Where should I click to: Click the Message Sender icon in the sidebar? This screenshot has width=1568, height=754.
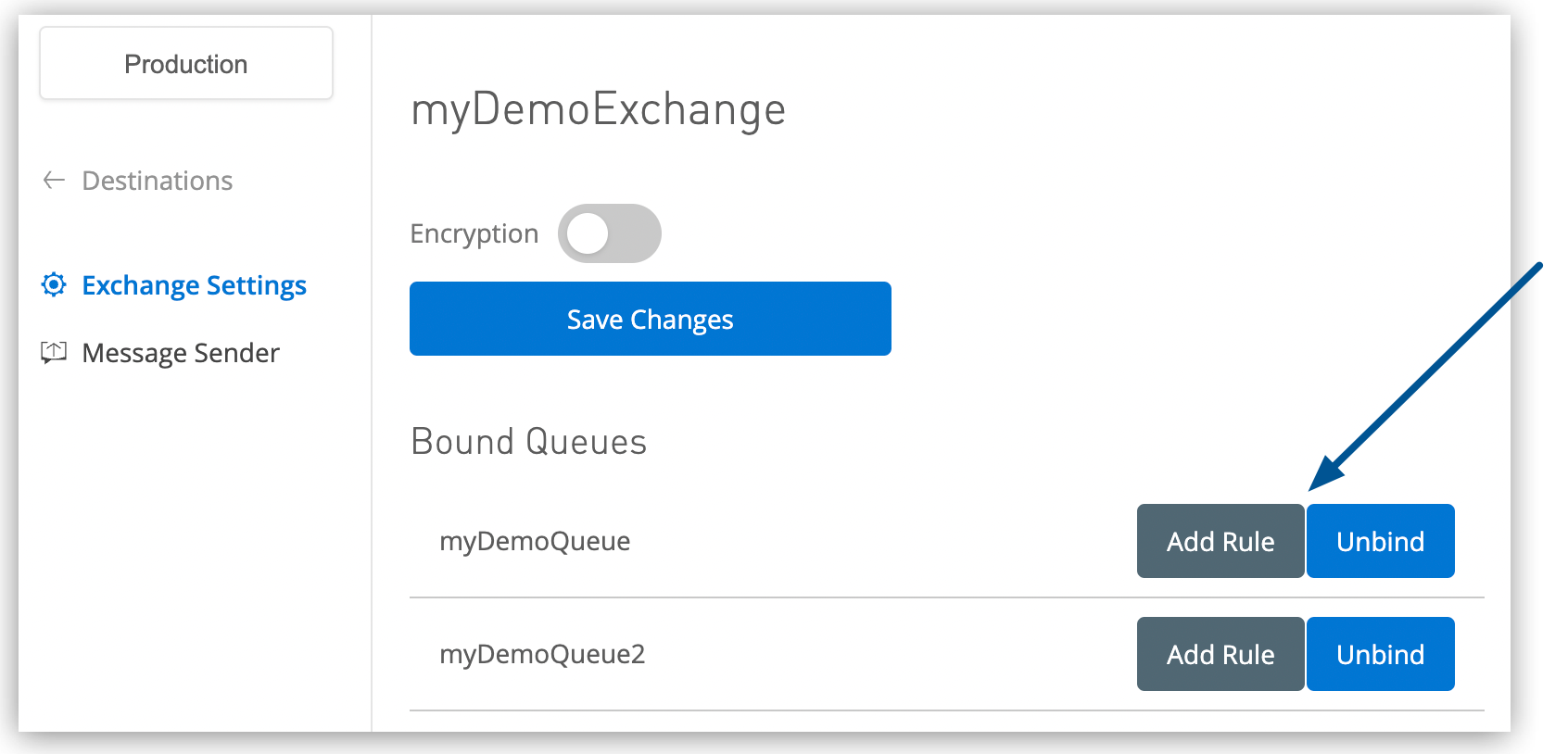click(54, 352)
